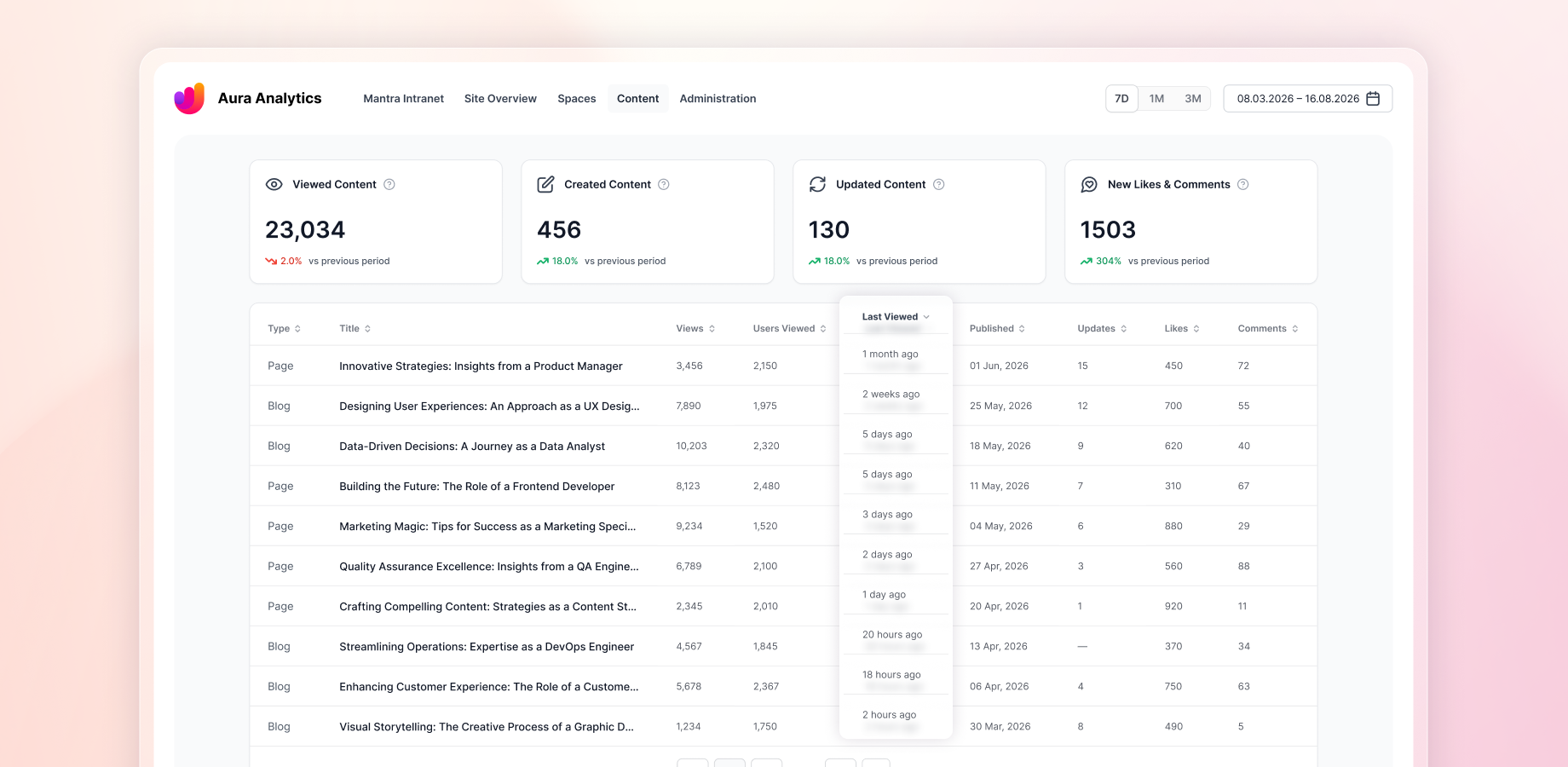Viewport: 1568px width, 767px height.
Task: Select the 7D time range
Action: (x=1121, y=99)
